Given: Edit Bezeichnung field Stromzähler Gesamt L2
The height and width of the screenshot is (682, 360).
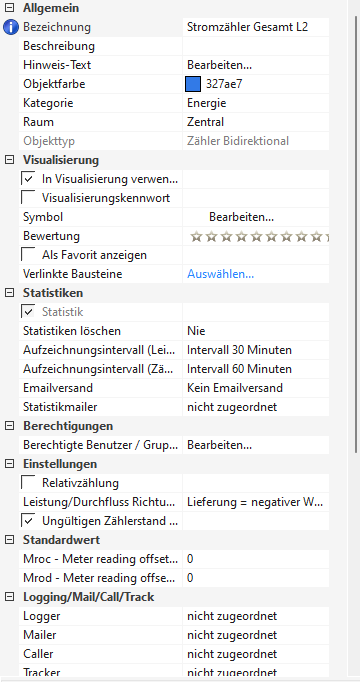Looking at the screenshot, I should tap(256, 27).
